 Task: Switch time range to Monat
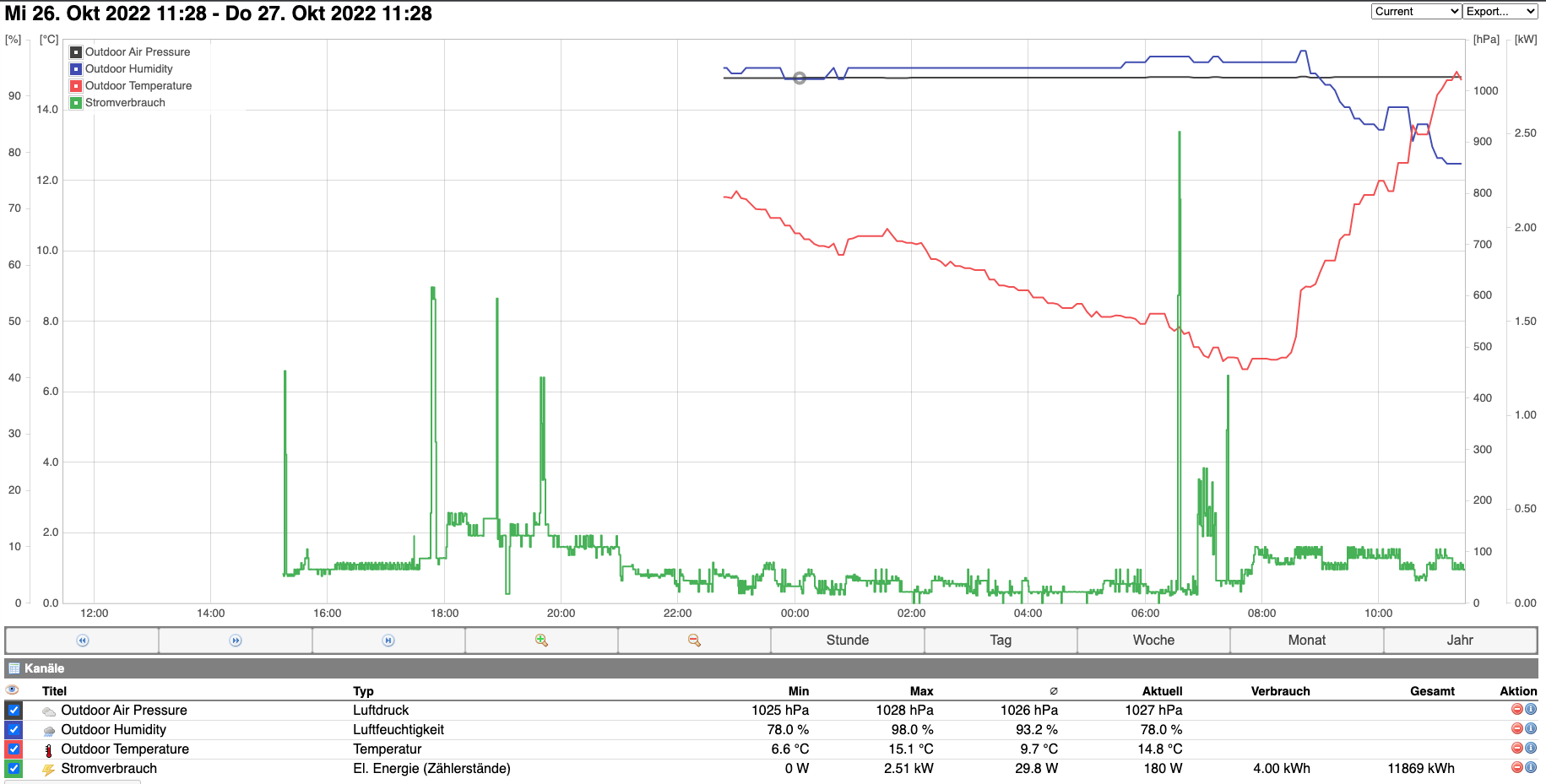point(1306,641)
